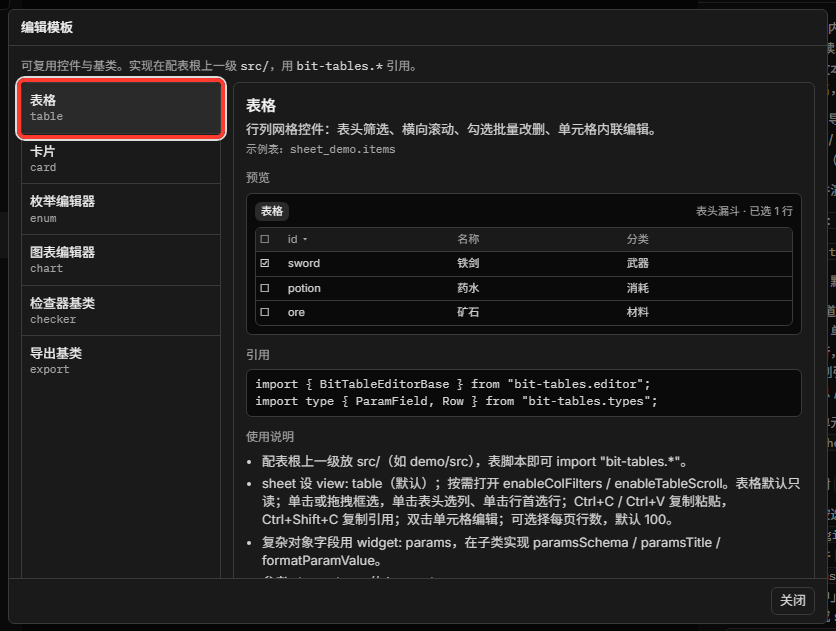Click the 使用说明 section heading
Image resolution: width=836 pixels, height=631 pixels.
click(x=270, y=437)
